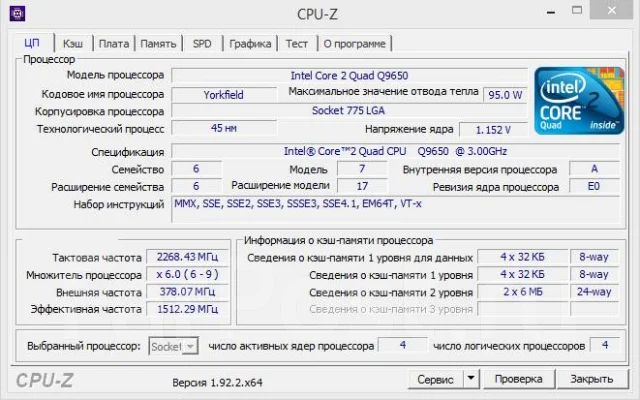The image size is (640, 400).
Task: Click the 95.0 W TDP value
Action: 505,95
